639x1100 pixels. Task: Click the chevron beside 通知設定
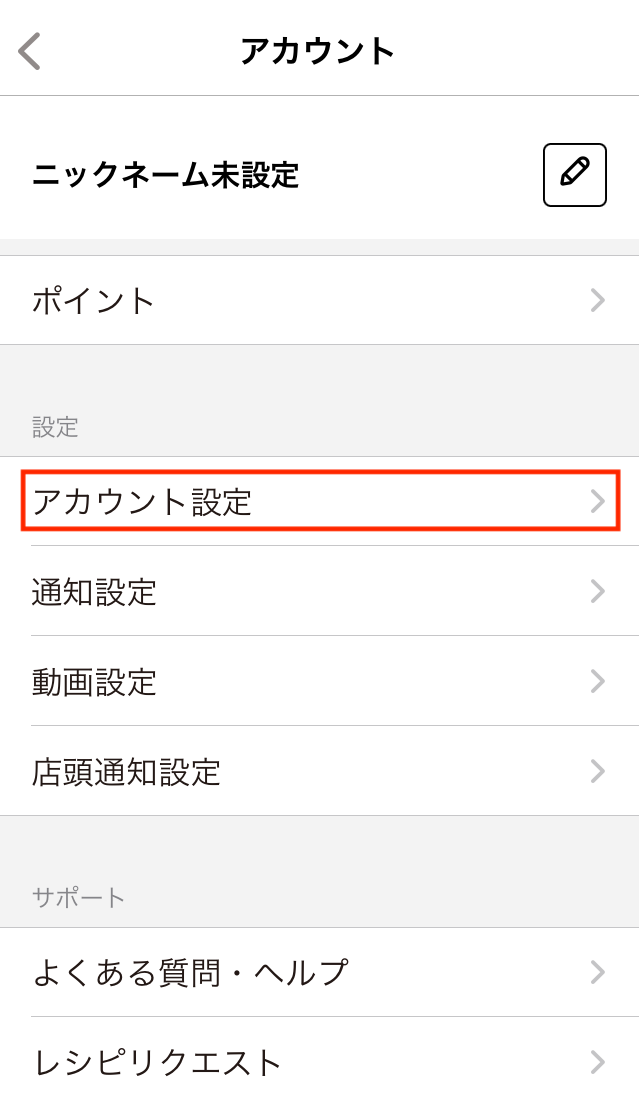click(x=597, y=593)
